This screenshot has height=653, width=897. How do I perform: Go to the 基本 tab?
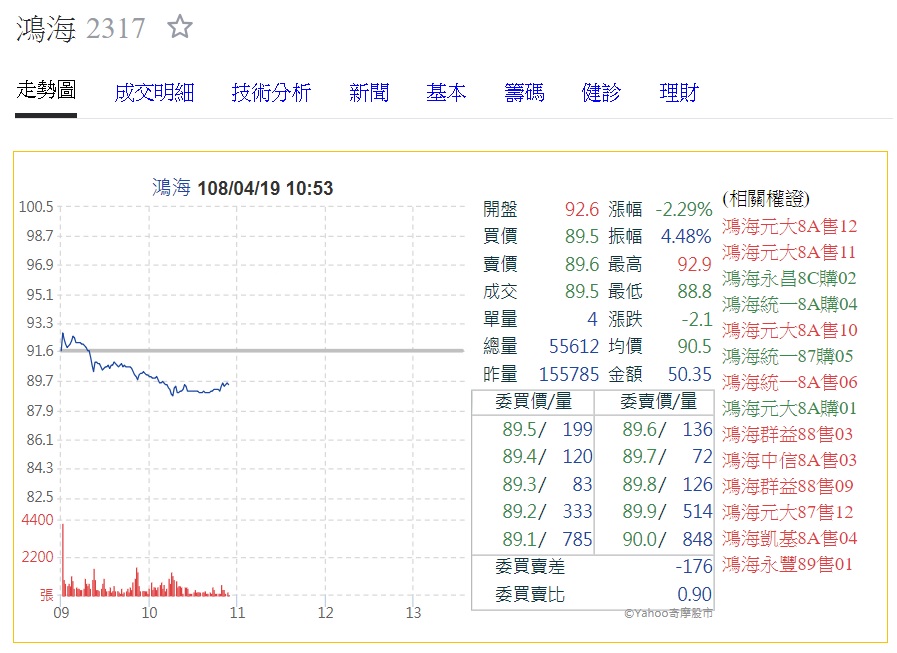coord(446,93)
